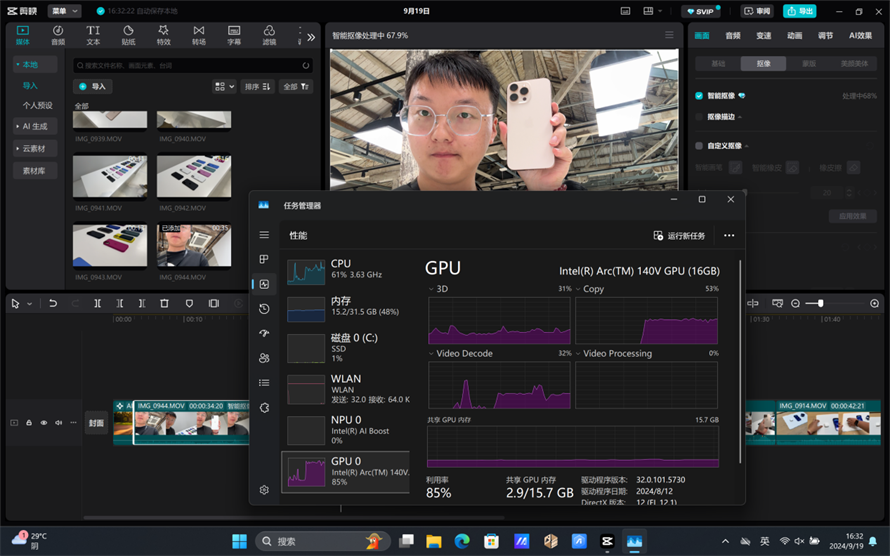The height and width of the screenshot is (556, 890).
Task: Open the 特效 (Effects) panel icon
Action: (x=163, y=35)
